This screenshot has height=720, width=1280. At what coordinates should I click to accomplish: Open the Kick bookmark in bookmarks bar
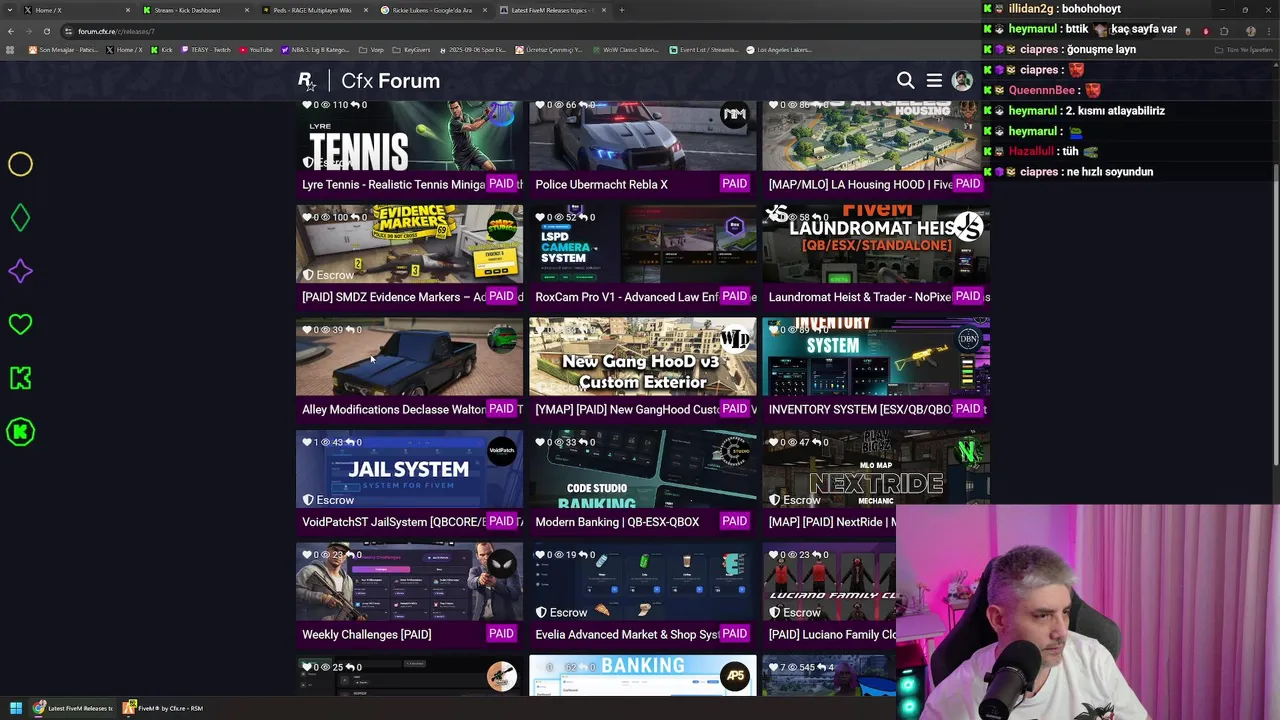tap(161, 49)
